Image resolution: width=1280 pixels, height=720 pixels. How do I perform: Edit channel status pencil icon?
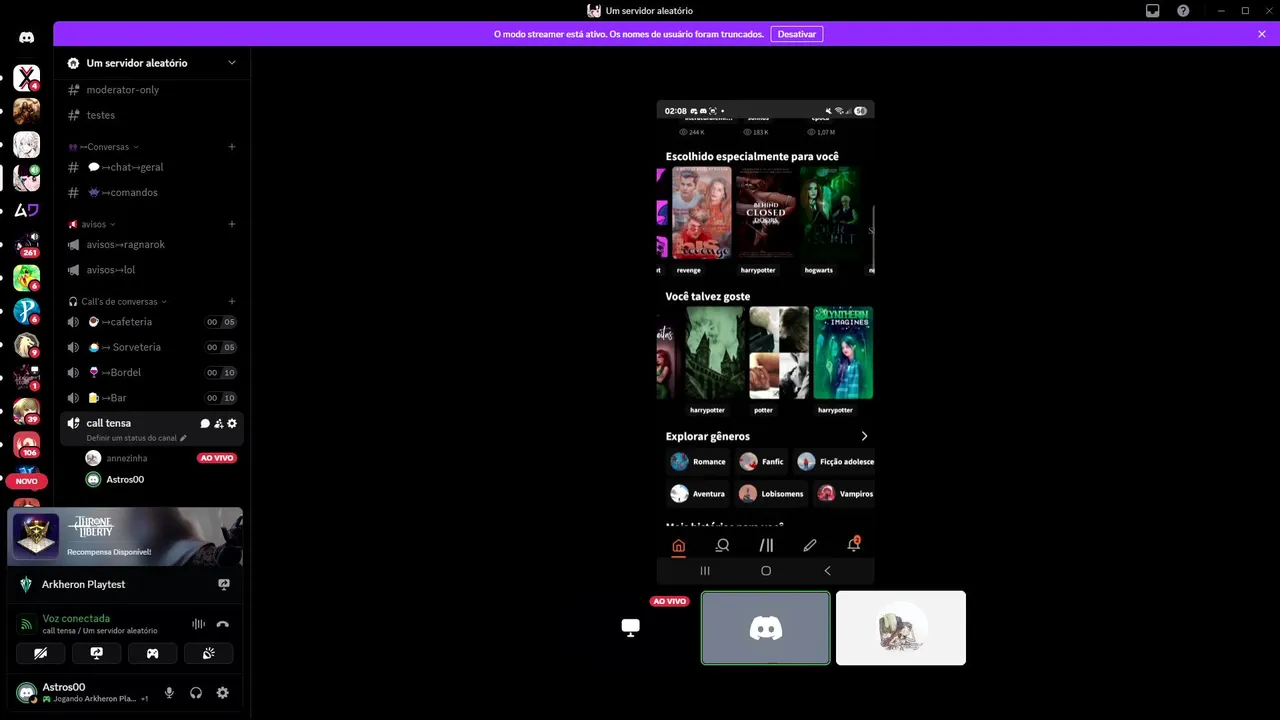[183, 438]
